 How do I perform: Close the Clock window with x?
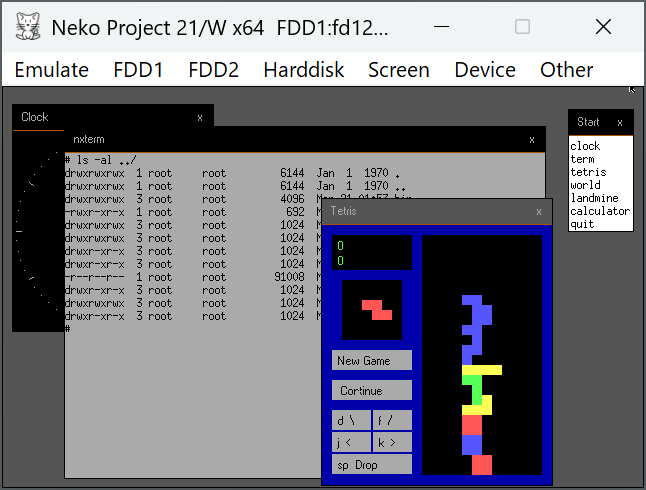point(199,117)
